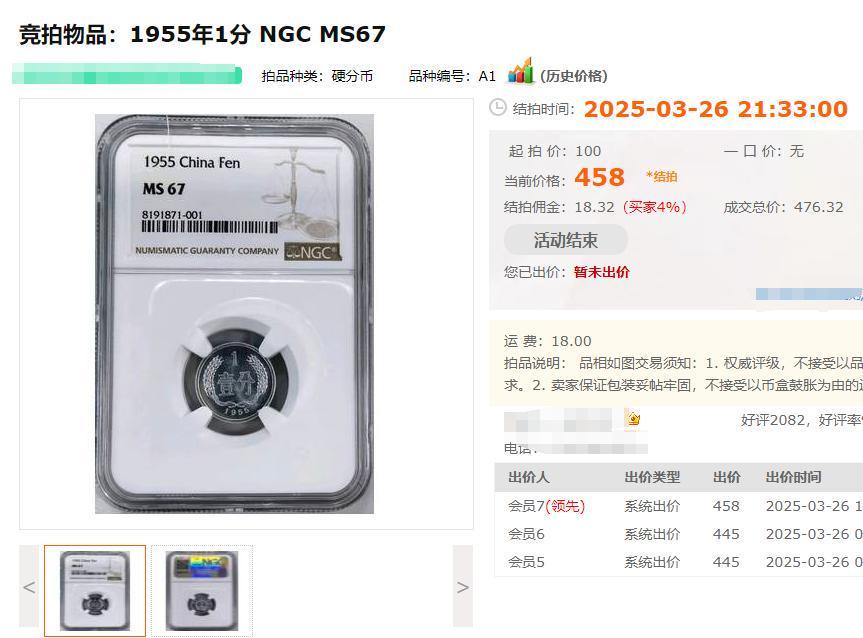Viewport: 863px width, 638px height.
Task: Click the main NGC coin slab image
Action: (x=234, y=314)
